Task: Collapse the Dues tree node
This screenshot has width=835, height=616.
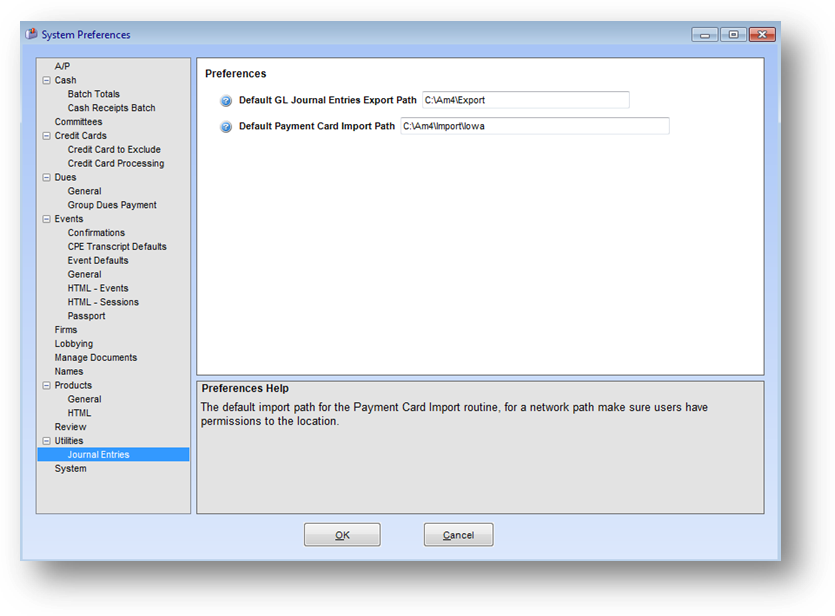Action: tap(46, 177)
